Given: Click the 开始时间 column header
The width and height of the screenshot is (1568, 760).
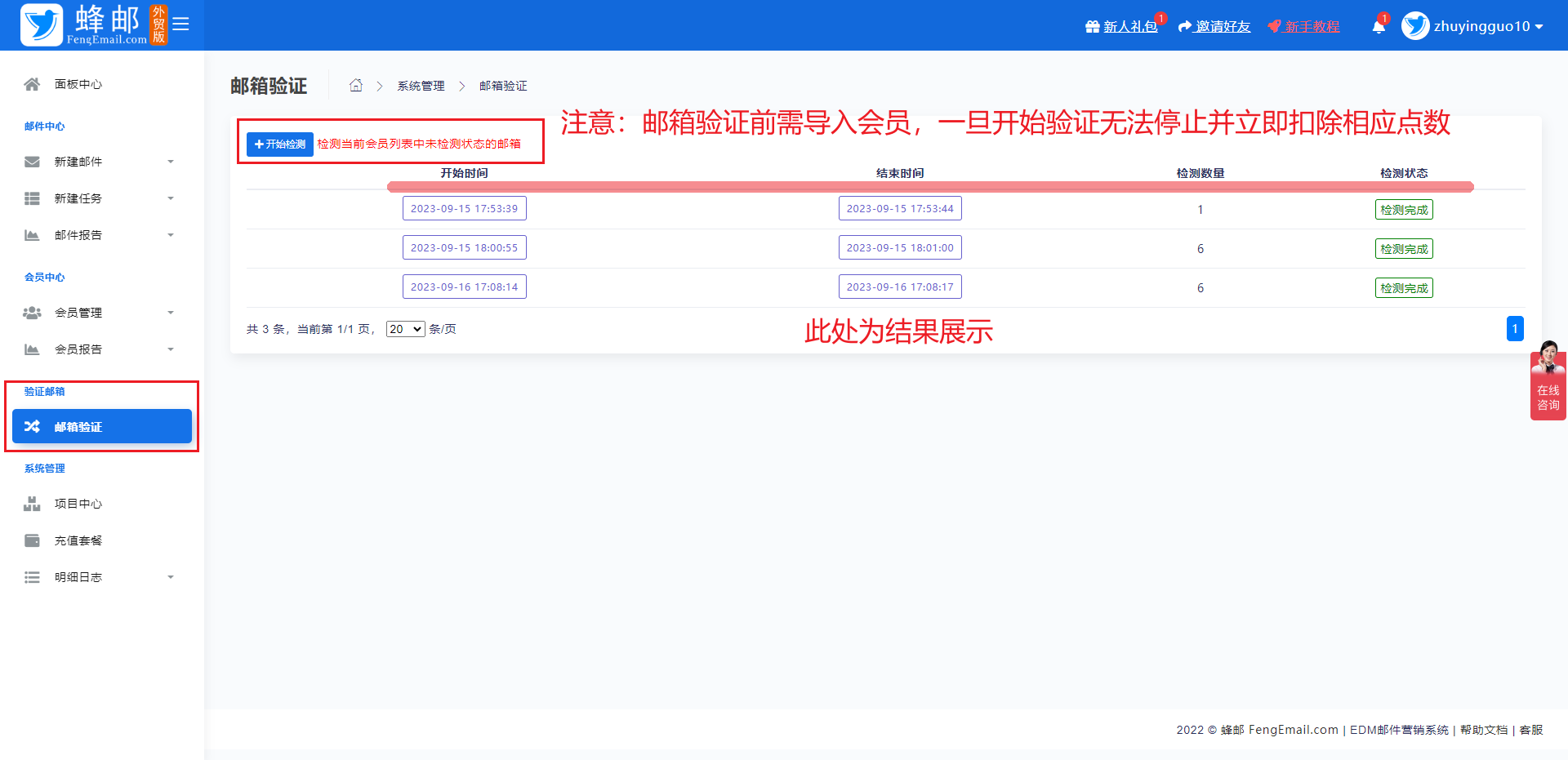Looking at the screenshot, I should [464, 173].
